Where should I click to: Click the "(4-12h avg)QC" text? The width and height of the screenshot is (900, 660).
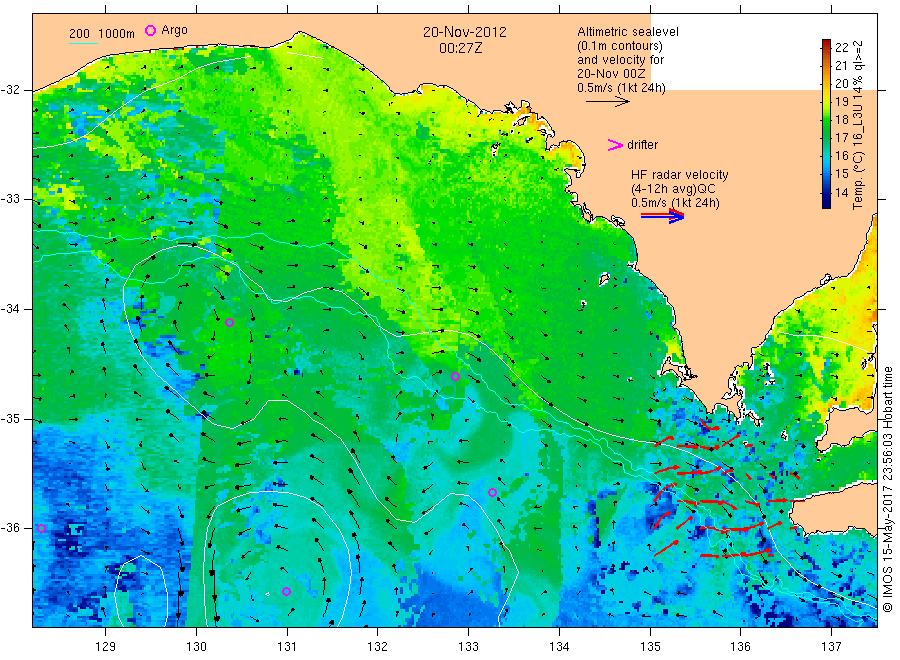673,189
